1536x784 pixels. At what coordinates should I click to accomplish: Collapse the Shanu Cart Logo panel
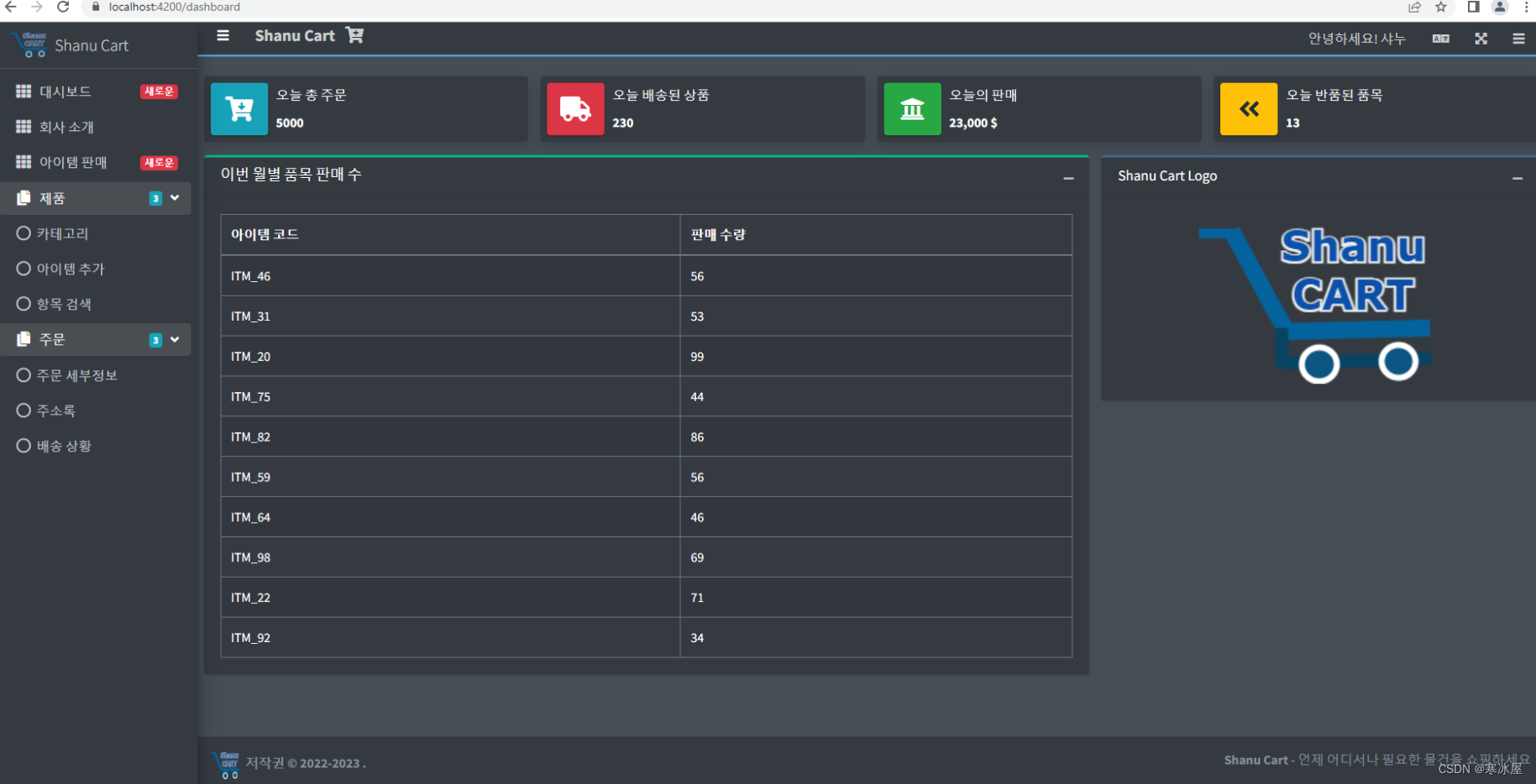click(1518, 178)
